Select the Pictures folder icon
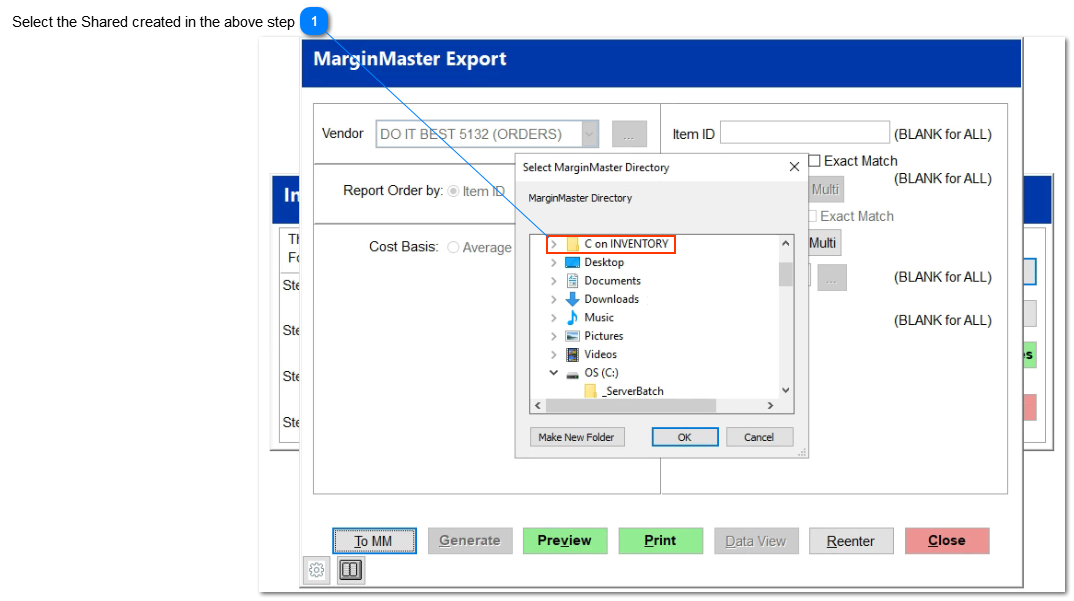1074x601 pixels. (x=573, y=336)
